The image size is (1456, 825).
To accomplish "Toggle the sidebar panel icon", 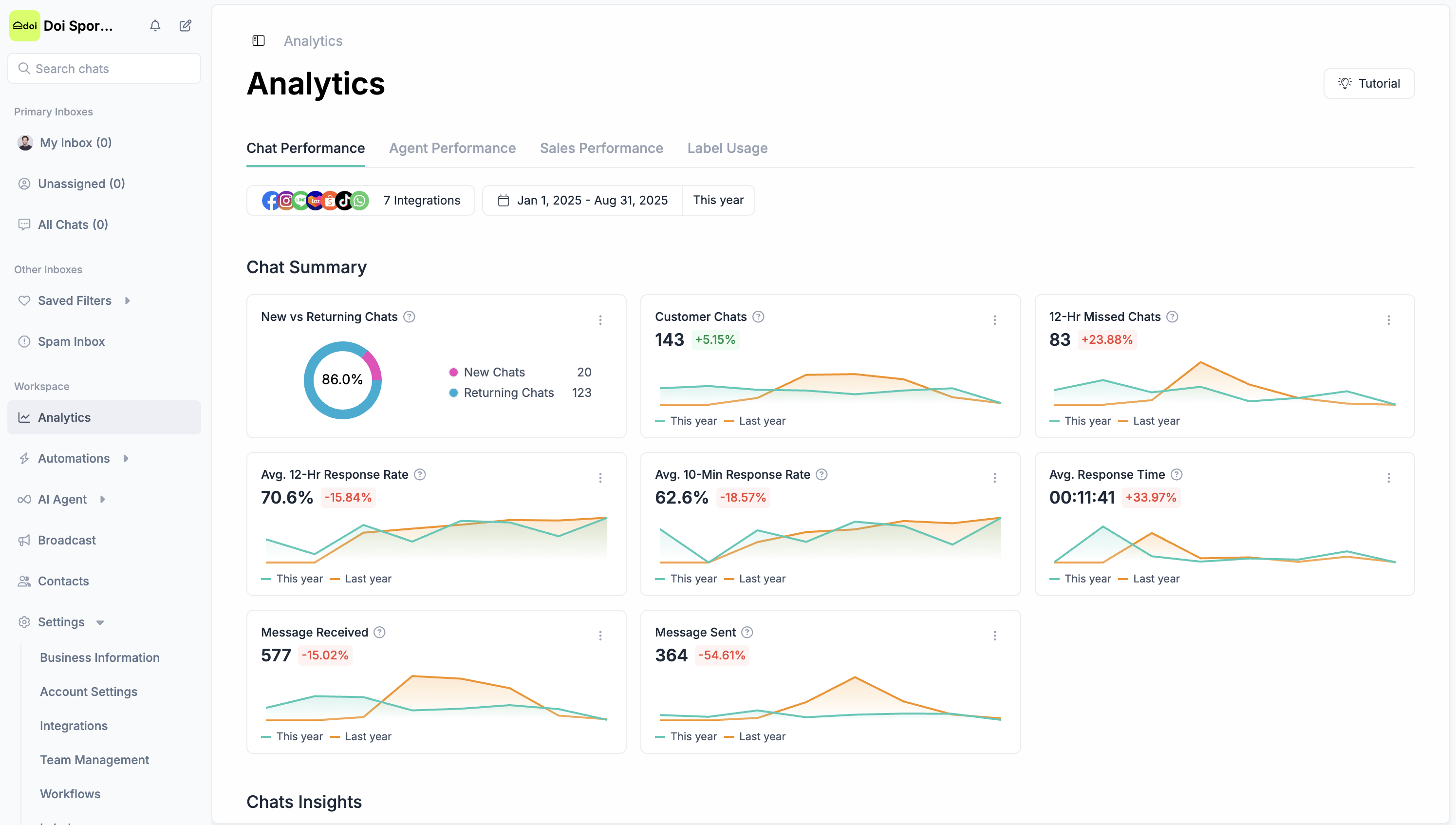I will coord(259,41).
